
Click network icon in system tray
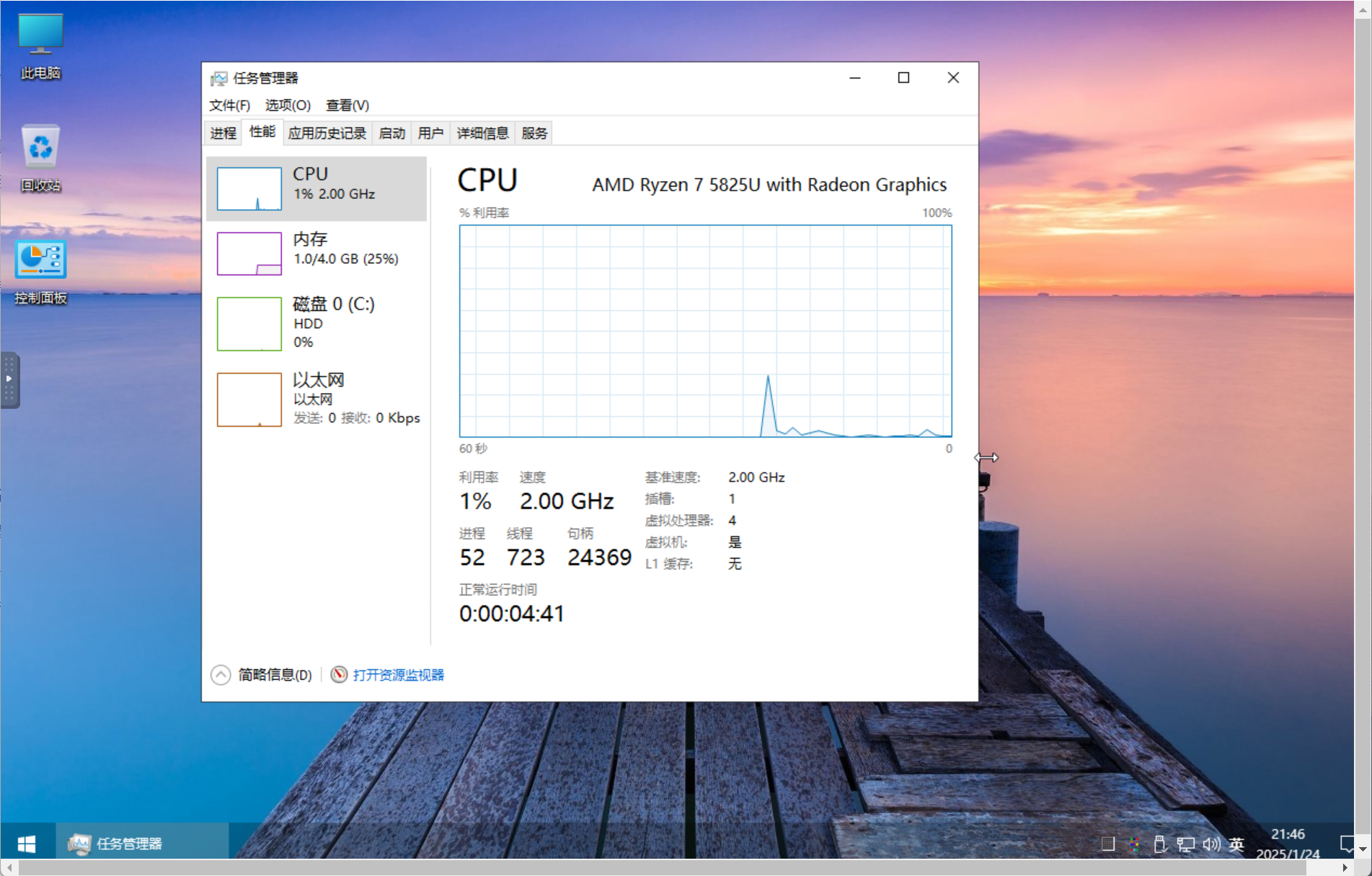point(1186,844)
